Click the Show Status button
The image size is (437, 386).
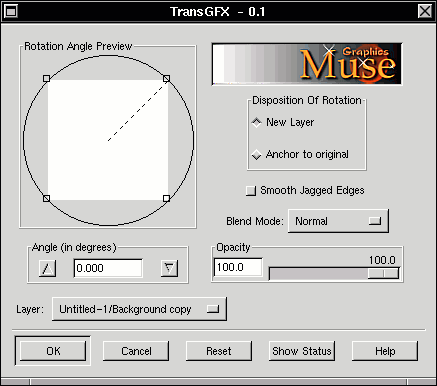(302, 351)
